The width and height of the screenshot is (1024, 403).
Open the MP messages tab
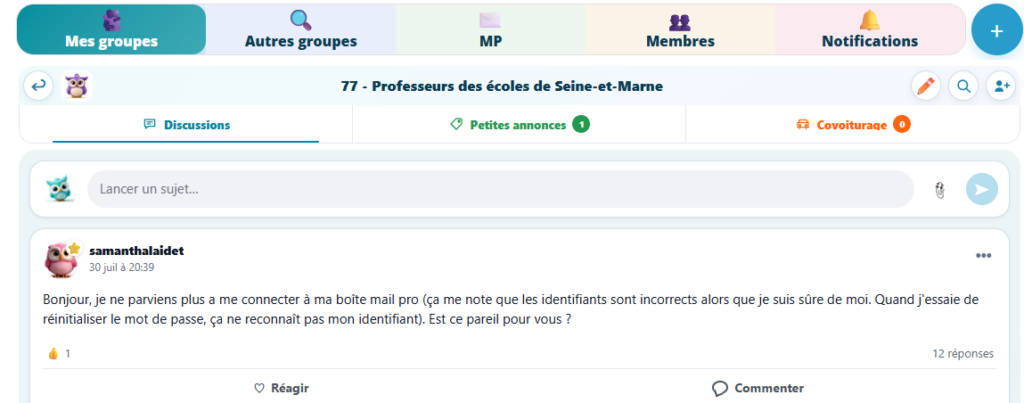(x=490, y=30)
